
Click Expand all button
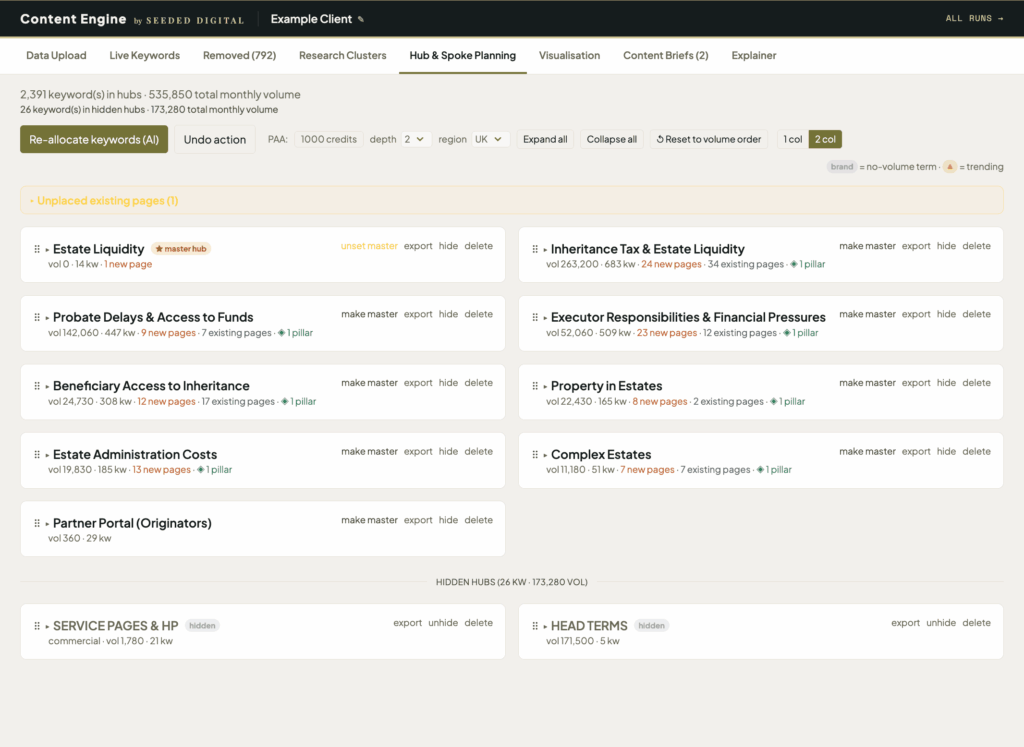click(545, 139)
